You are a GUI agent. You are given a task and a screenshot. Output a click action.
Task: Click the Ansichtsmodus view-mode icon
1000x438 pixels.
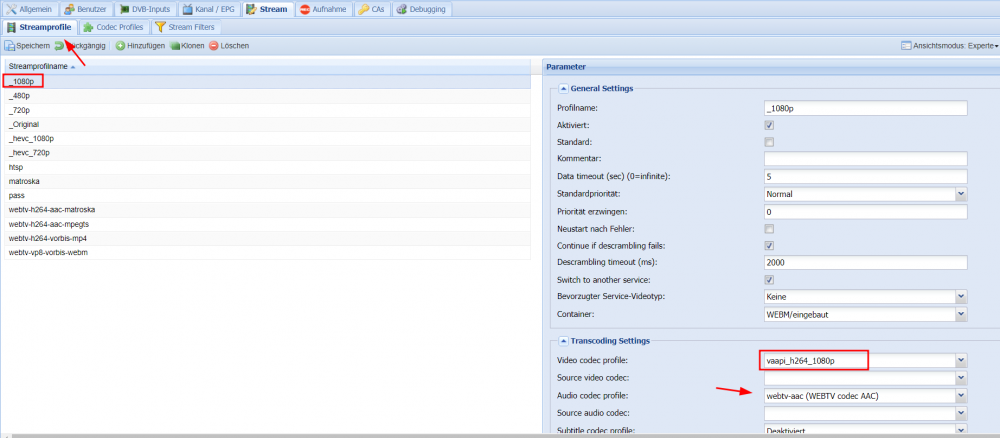tap(906, 46)
